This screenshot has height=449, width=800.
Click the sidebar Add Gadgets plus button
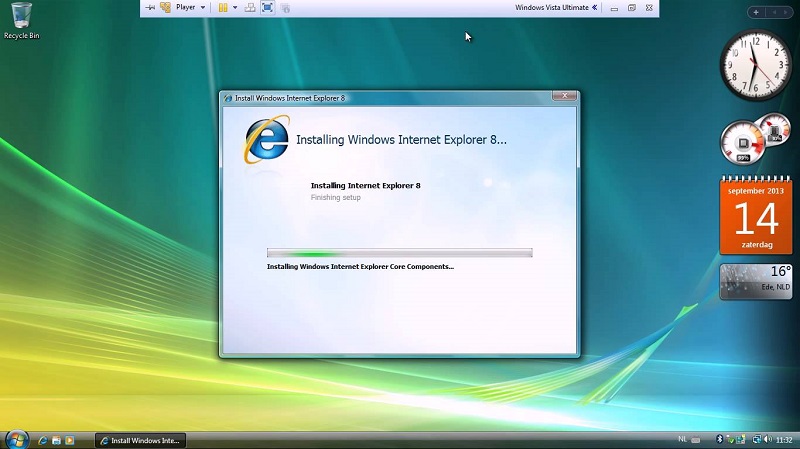pos(756,12)
